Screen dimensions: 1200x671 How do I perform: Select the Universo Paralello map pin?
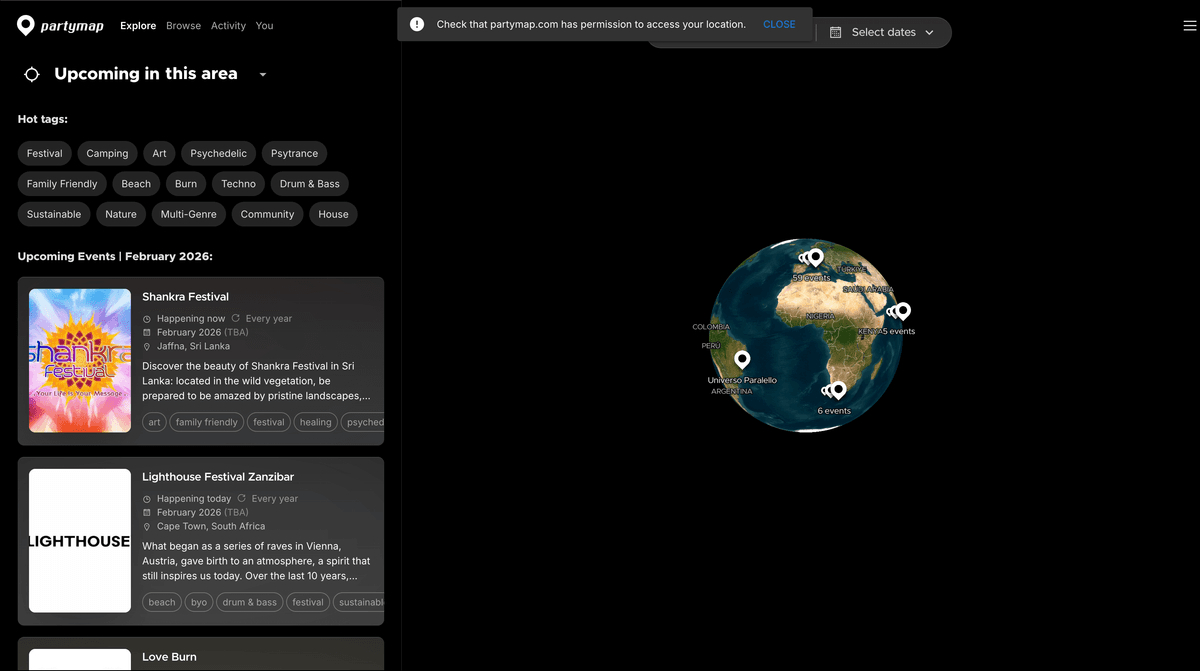coord(742,360)
